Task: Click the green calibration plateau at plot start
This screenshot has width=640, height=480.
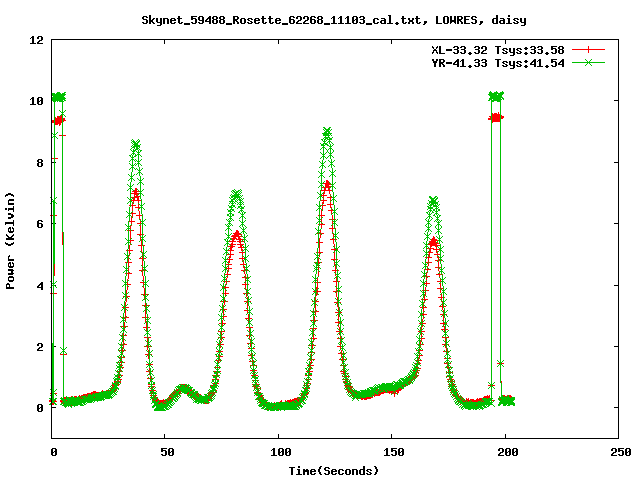Action: (59, 97)
